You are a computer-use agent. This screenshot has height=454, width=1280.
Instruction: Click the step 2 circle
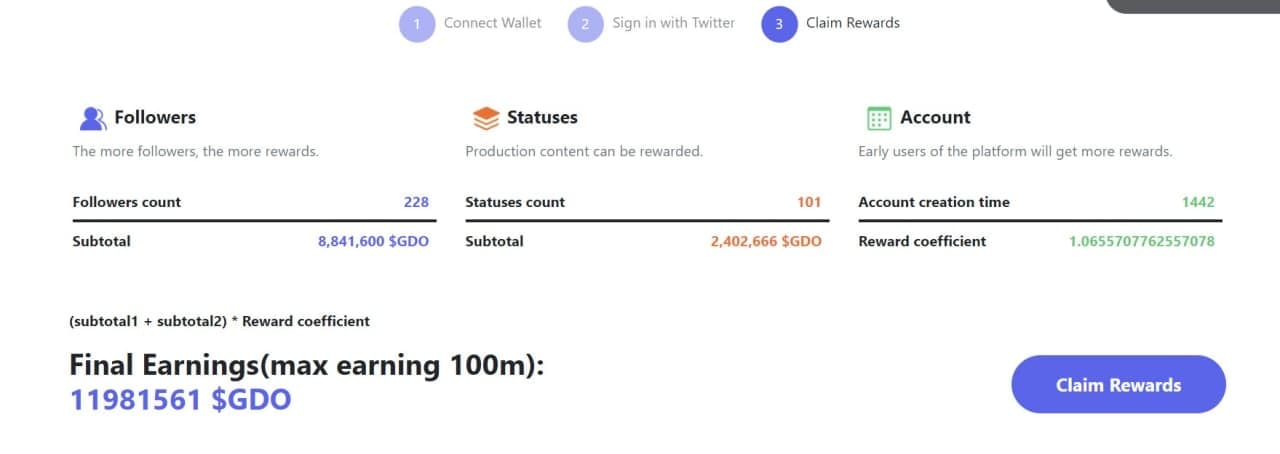(x=585, y=24)
